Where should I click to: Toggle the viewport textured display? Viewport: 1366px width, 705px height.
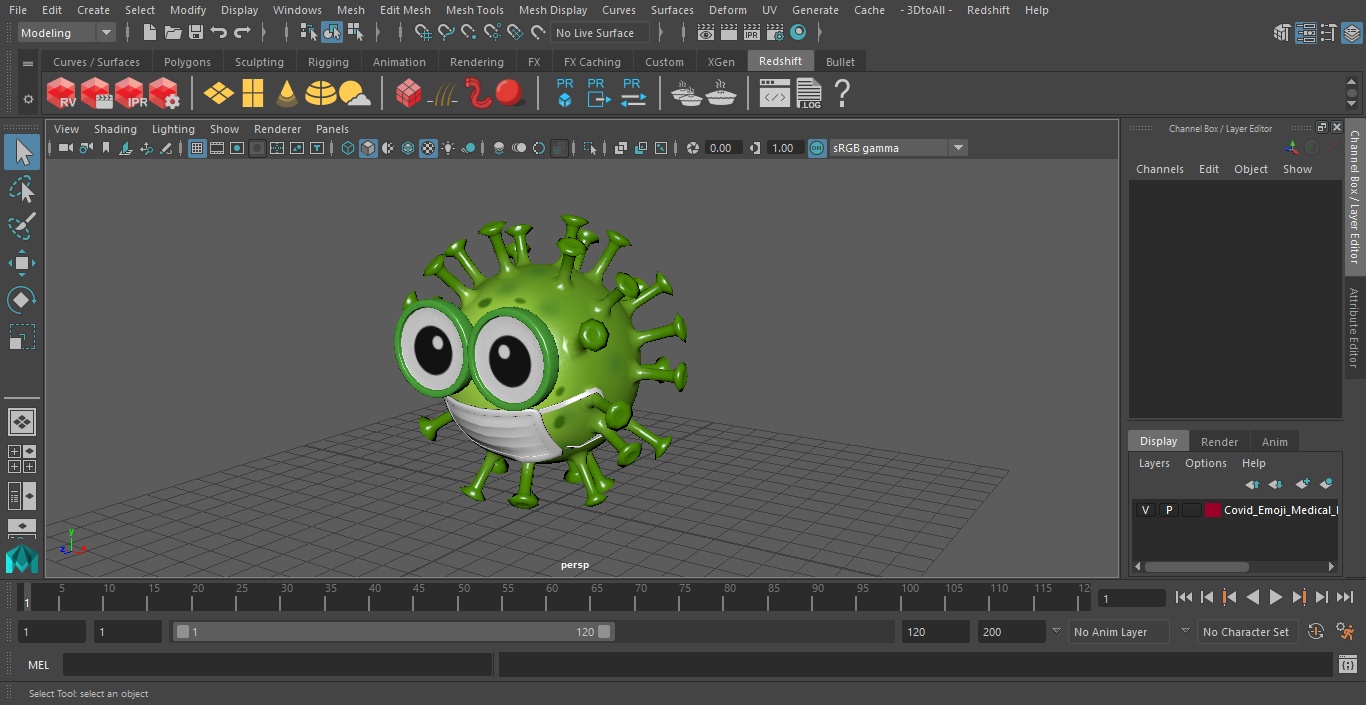point(428,148)
